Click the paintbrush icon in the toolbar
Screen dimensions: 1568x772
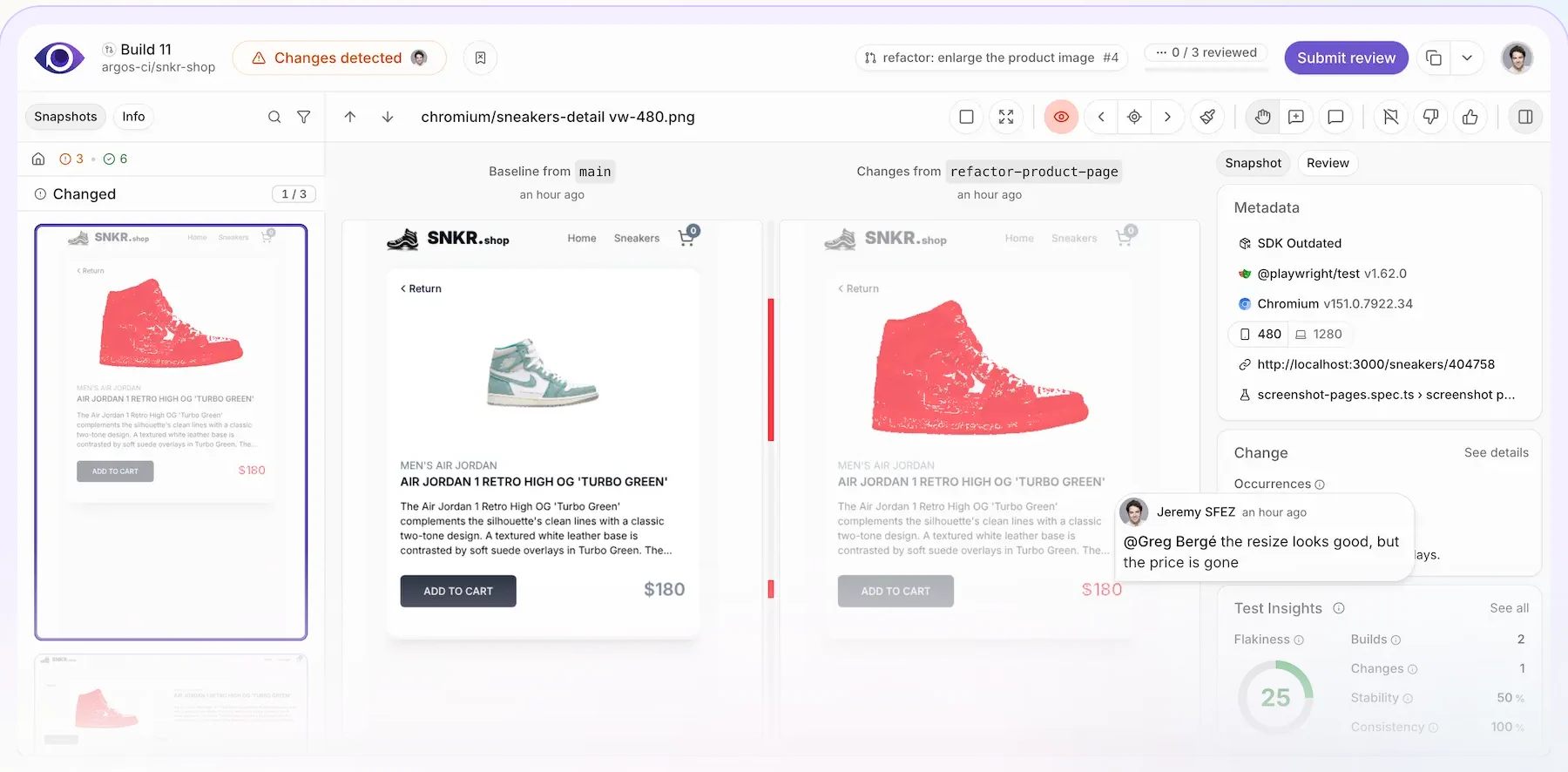coord(1207,117)
